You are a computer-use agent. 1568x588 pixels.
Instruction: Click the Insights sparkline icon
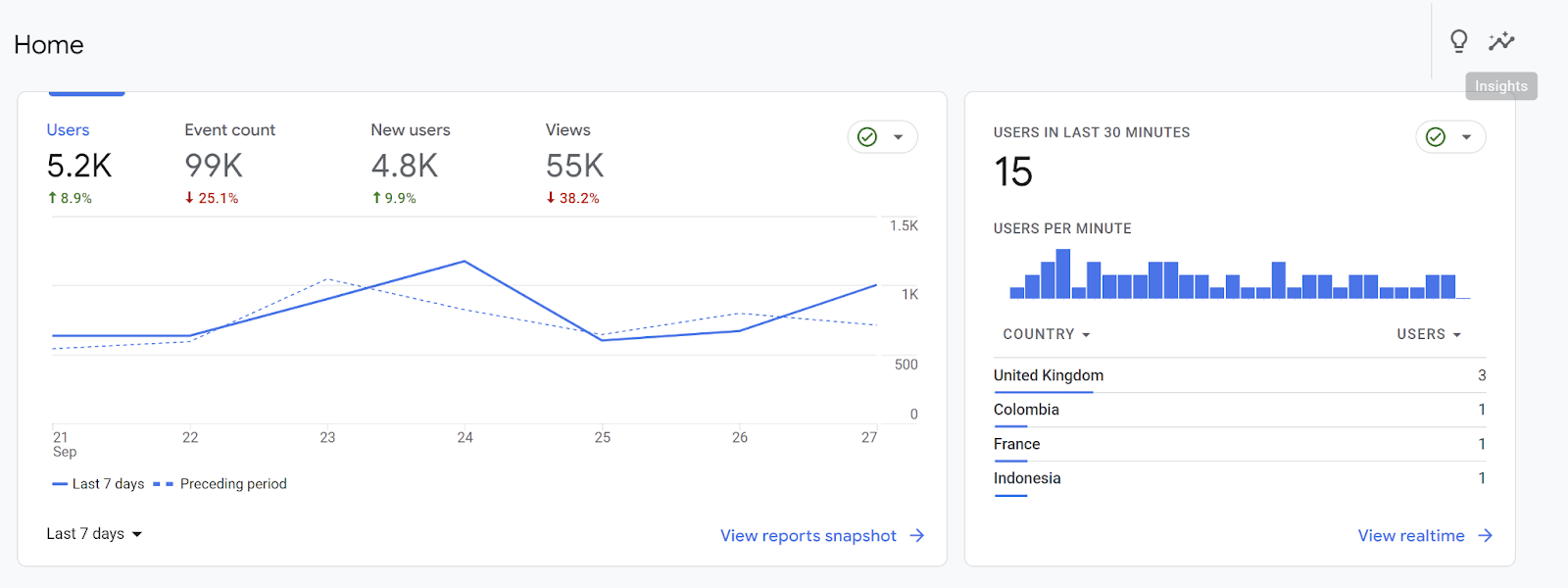pyautogui.click(x=1501, y=41)
